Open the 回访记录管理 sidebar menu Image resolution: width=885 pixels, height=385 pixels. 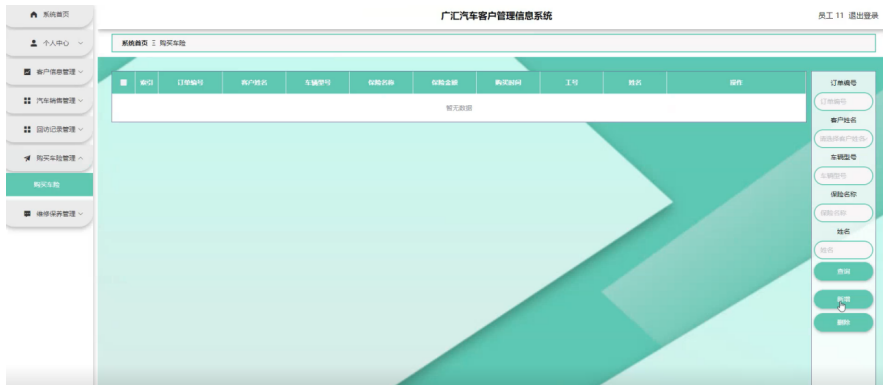click(50, 130)
